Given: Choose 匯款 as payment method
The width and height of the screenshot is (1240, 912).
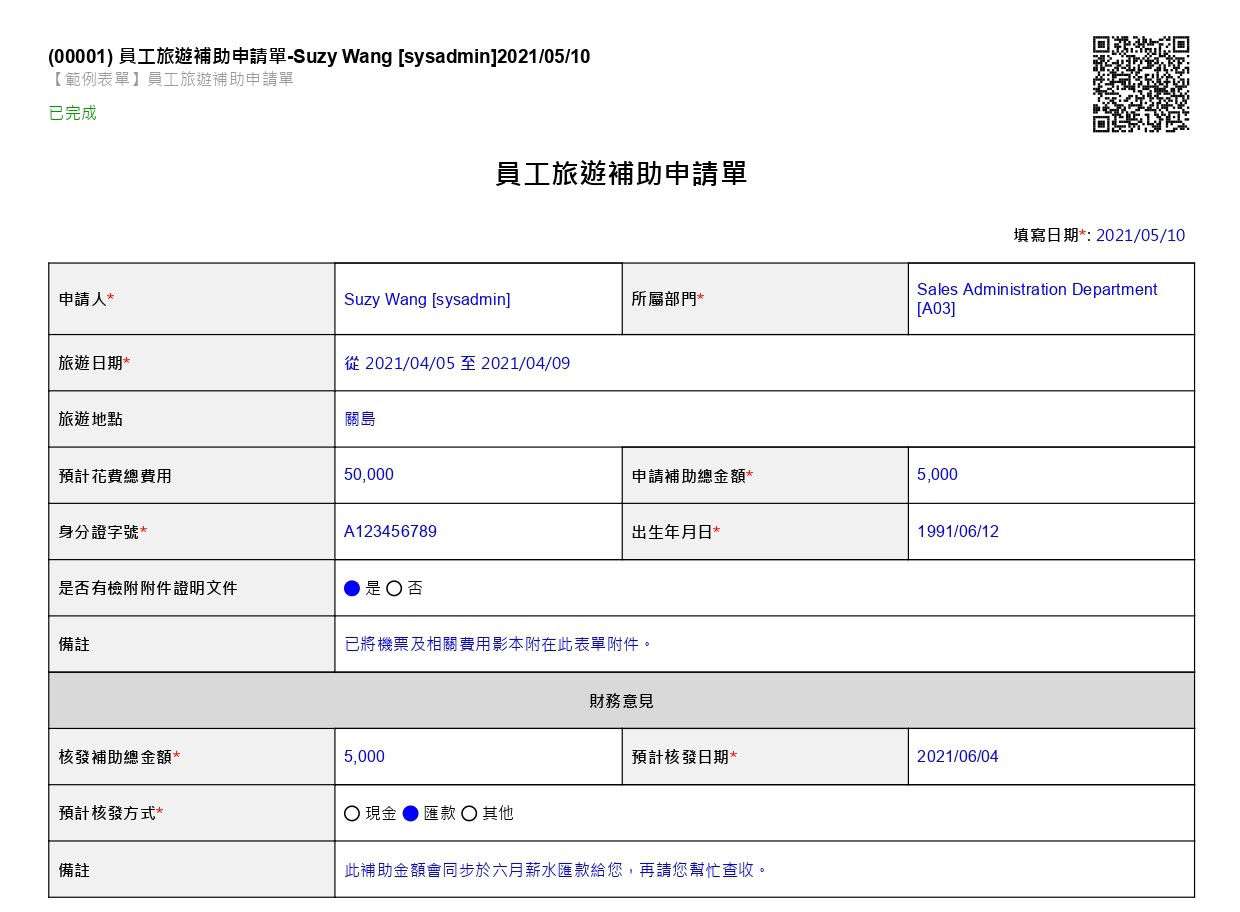Looking at the screenshot, I should pos(410,814).
